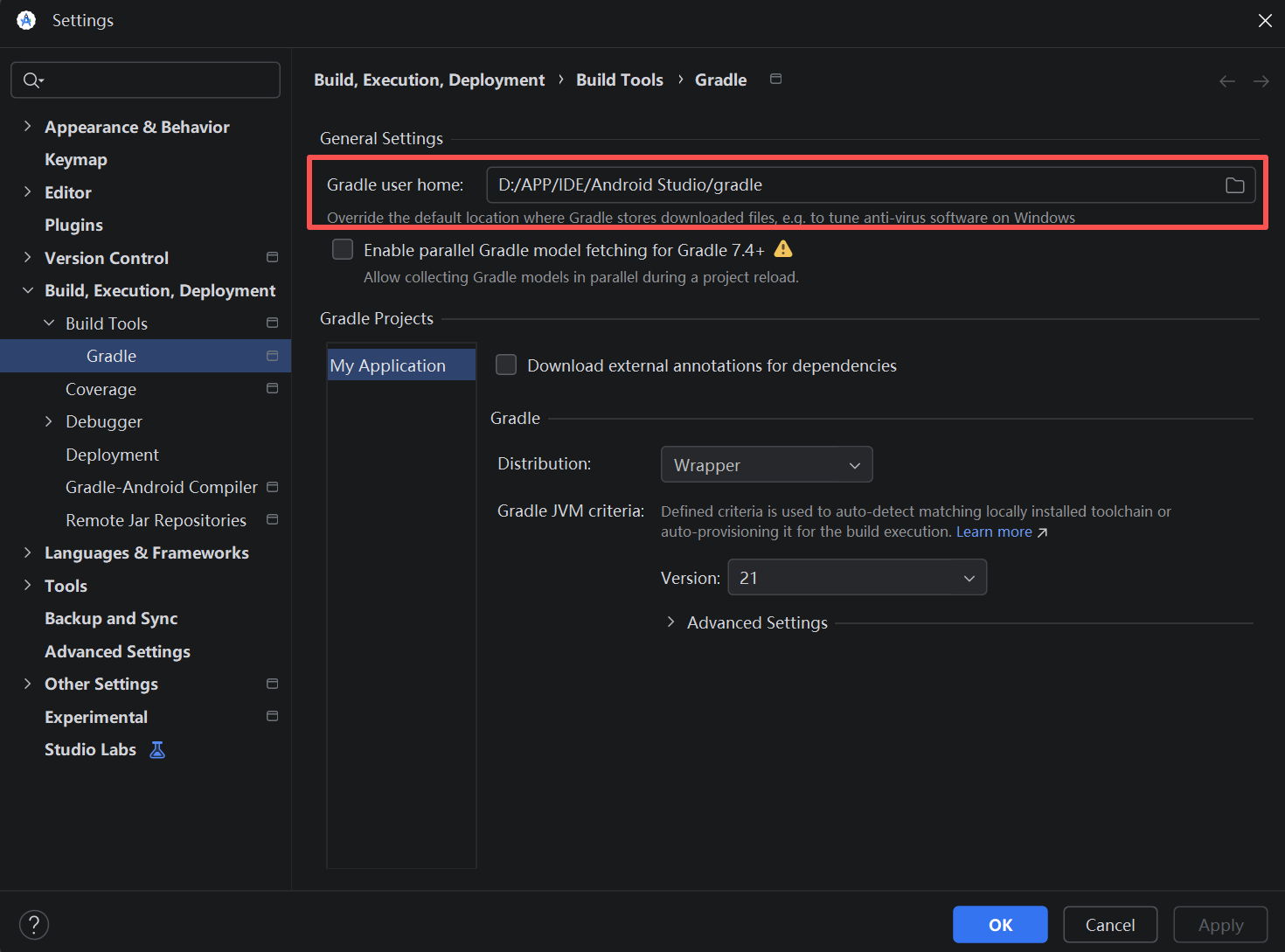Click project icon beside Coverage
The image size is (1285, 952).
[273, 388]
